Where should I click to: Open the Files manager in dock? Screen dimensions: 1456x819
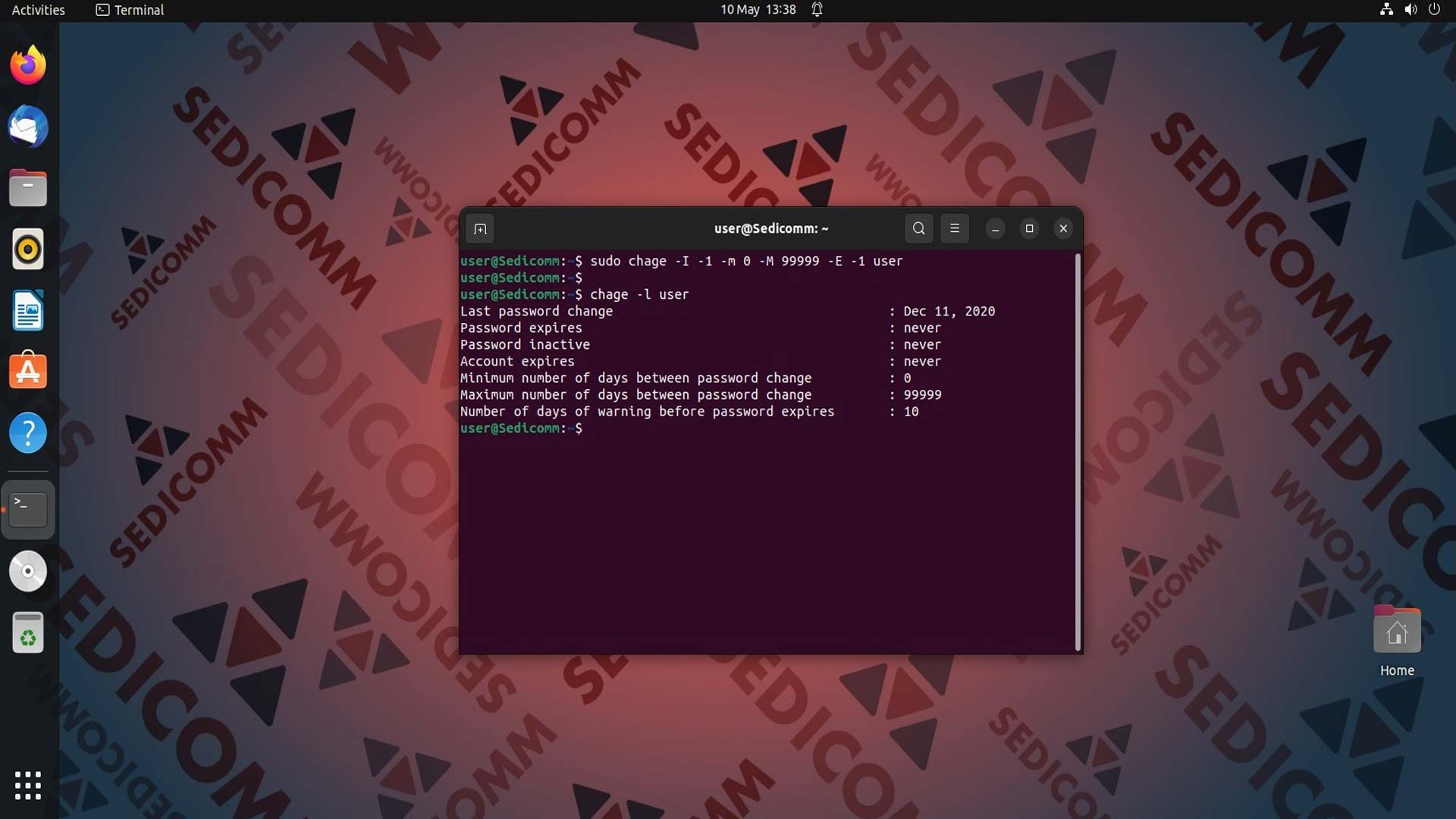pos(28,188)
